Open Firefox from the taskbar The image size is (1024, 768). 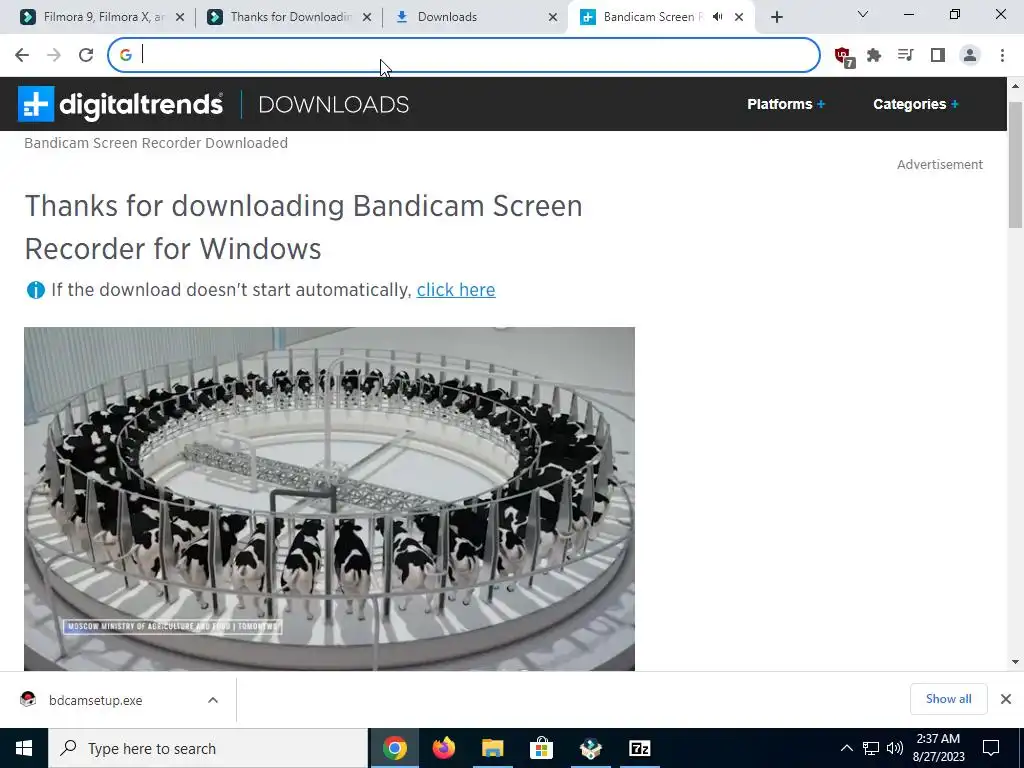[x=443, y=748]
